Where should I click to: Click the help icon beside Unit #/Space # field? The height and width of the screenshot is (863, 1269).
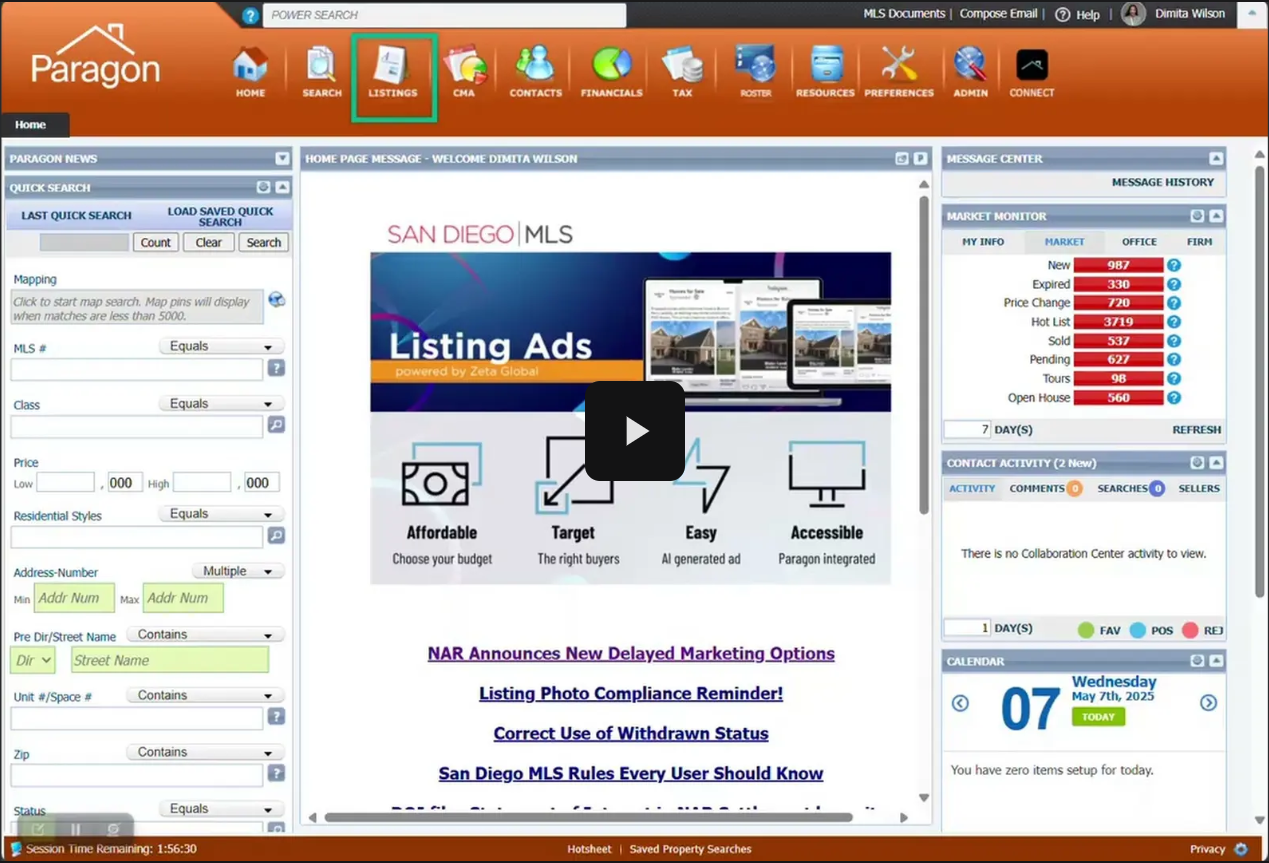coord(277,716)
